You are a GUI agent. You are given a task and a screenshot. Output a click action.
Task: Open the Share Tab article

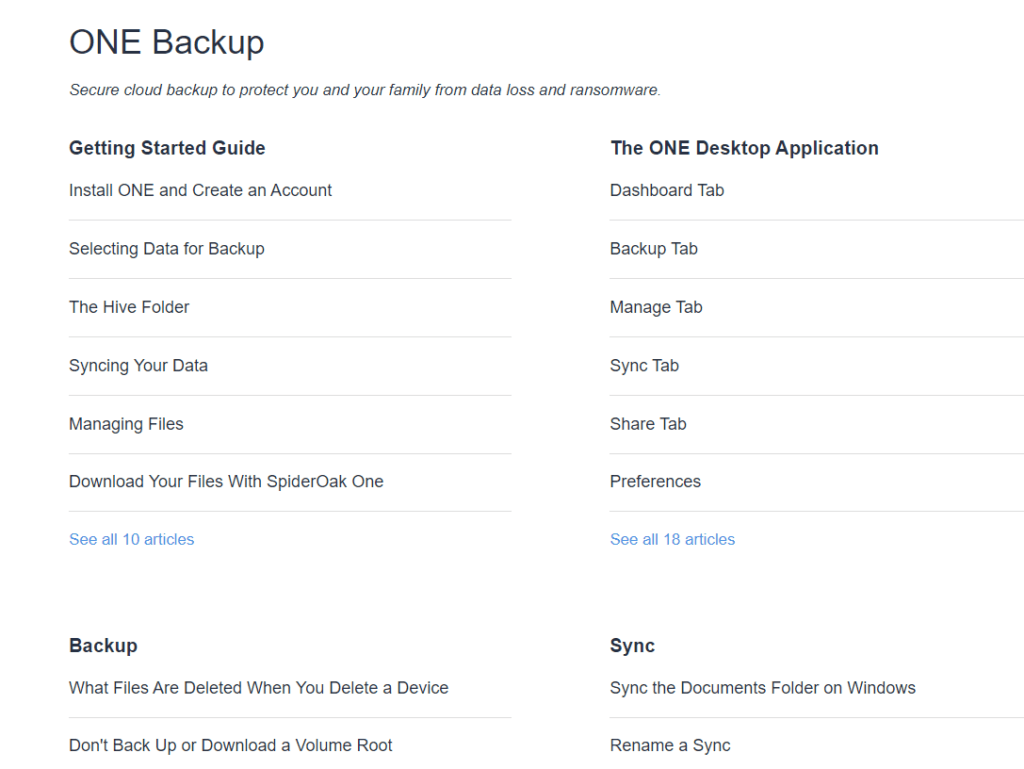pyautogui.click(x=648, y=424)
